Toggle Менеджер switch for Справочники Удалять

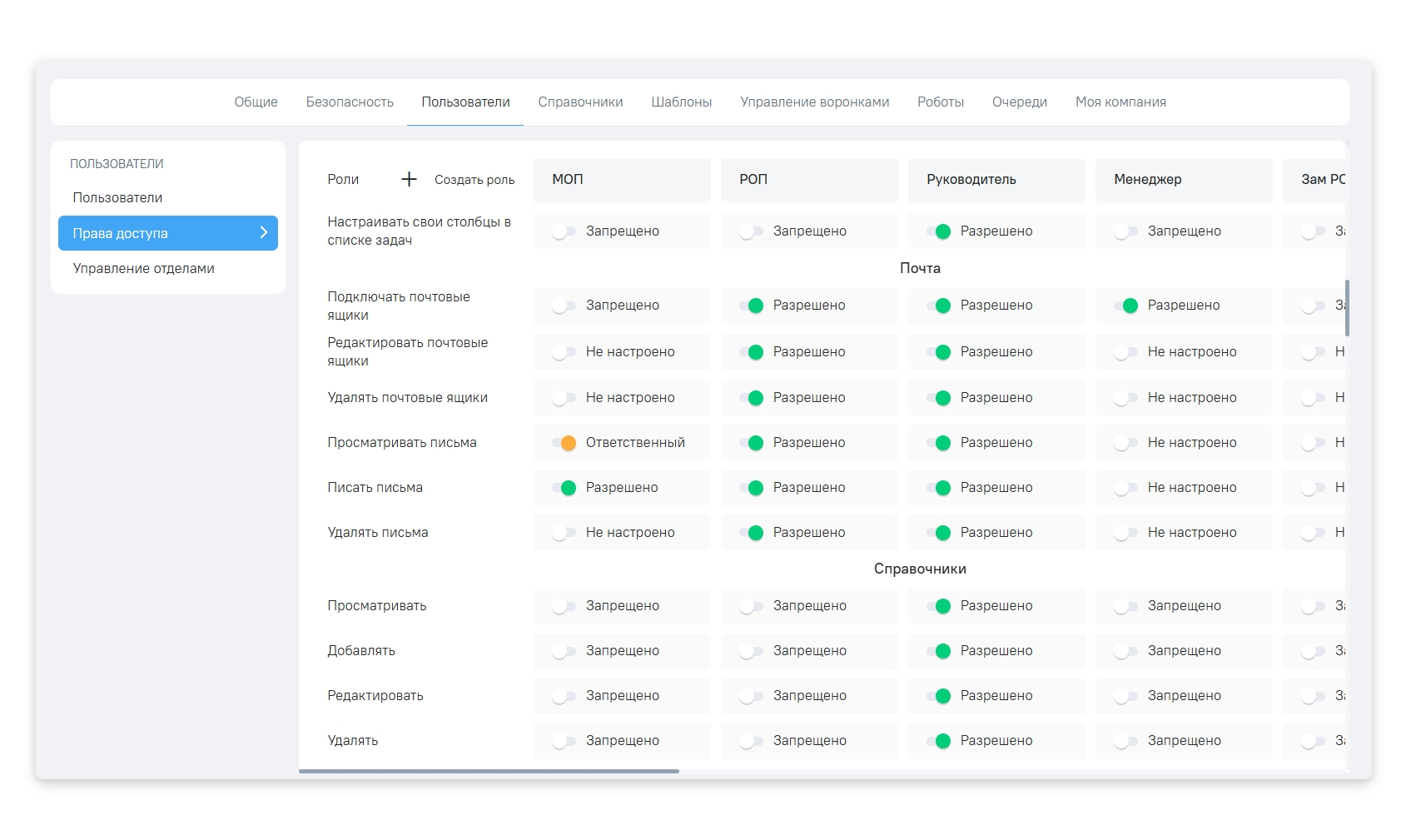(1126, 741)
